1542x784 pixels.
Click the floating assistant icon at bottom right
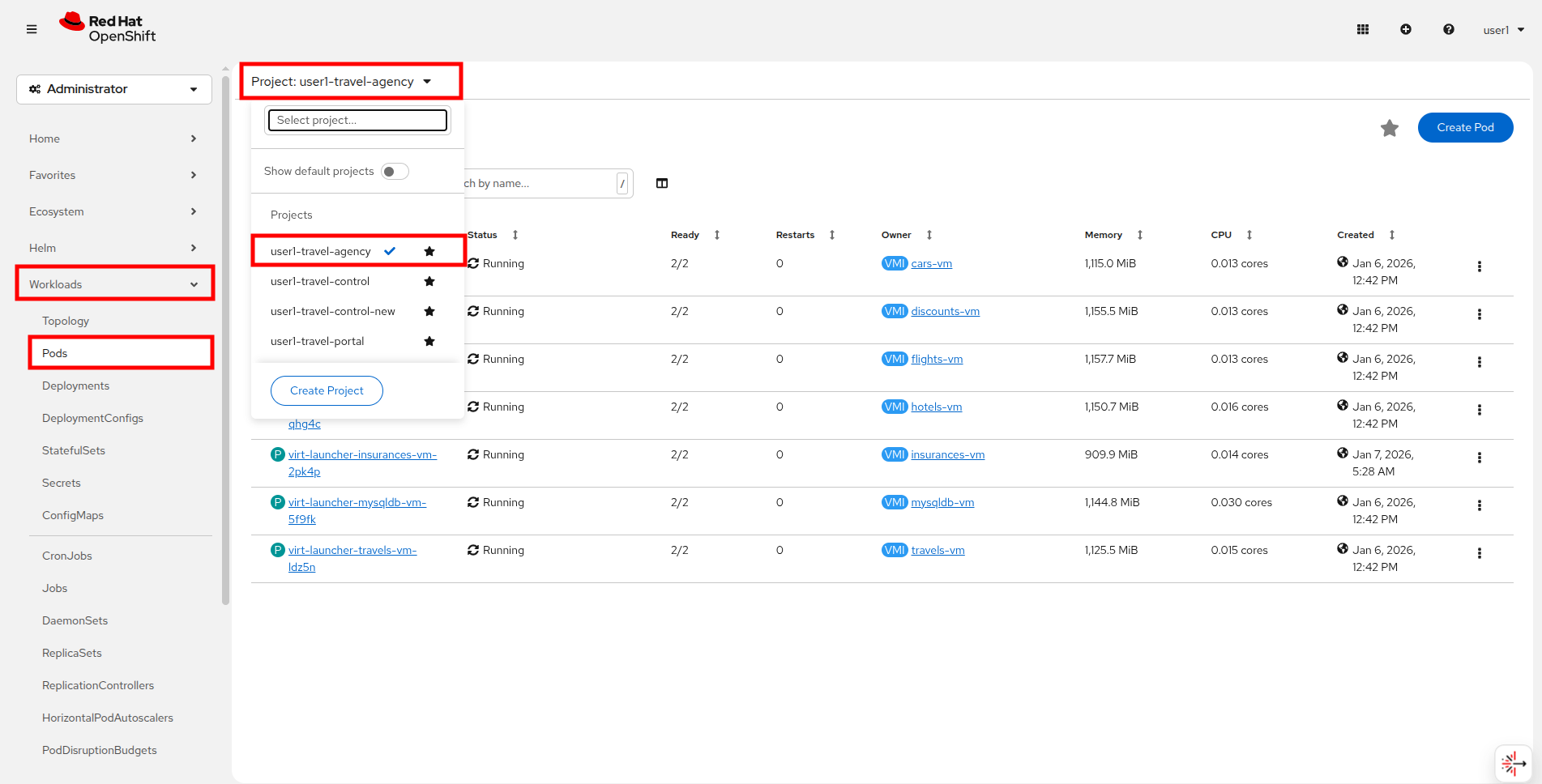coord(1512,763)
